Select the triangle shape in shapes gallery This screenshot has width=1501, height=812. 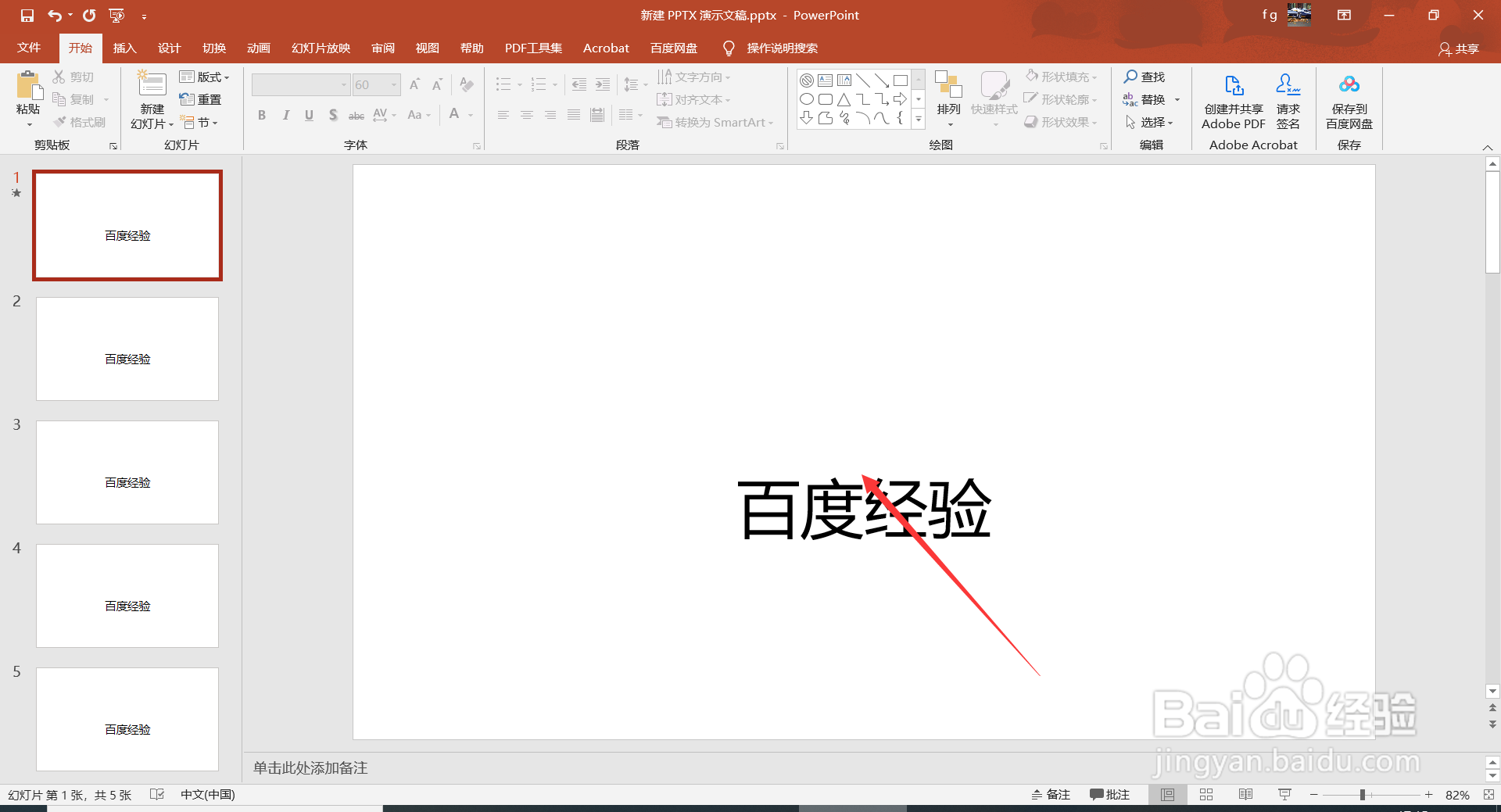[844, 99]
